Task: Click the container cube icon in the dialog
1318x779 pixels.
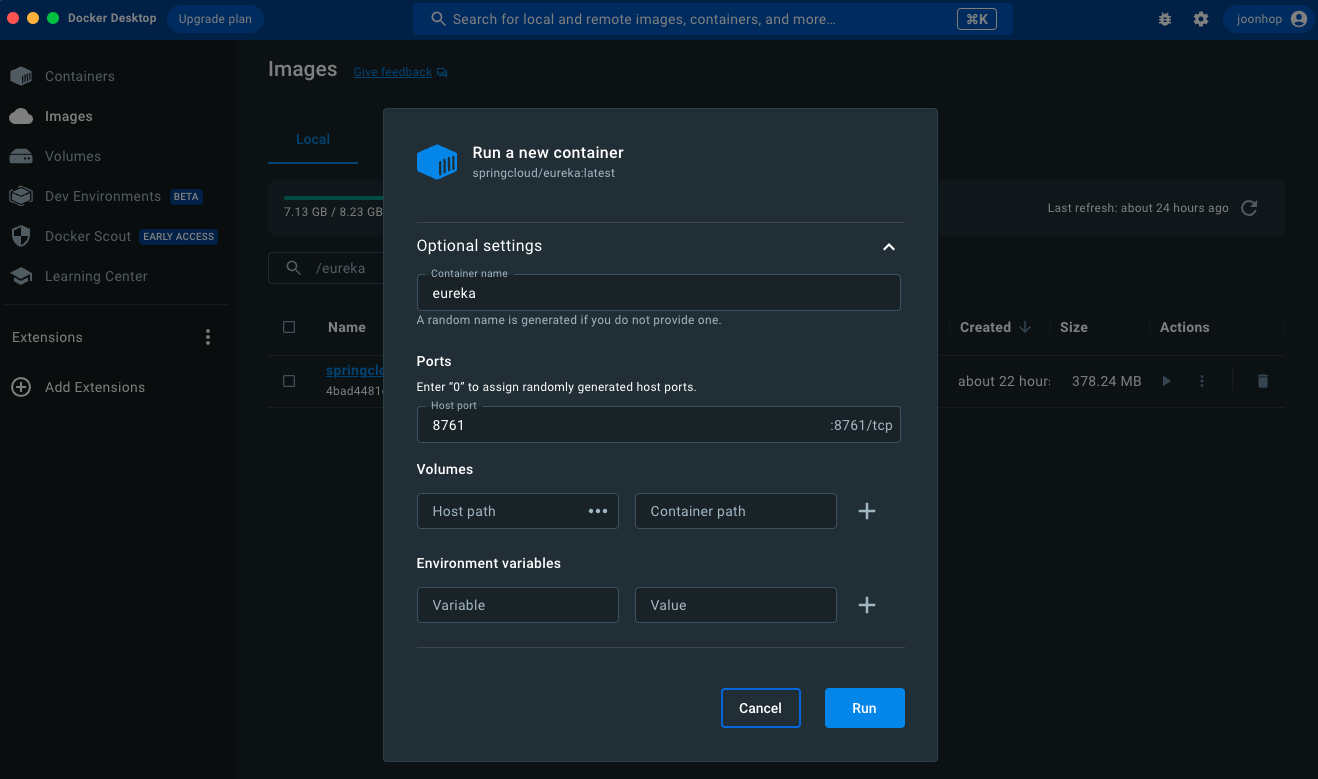Action: 437,162
